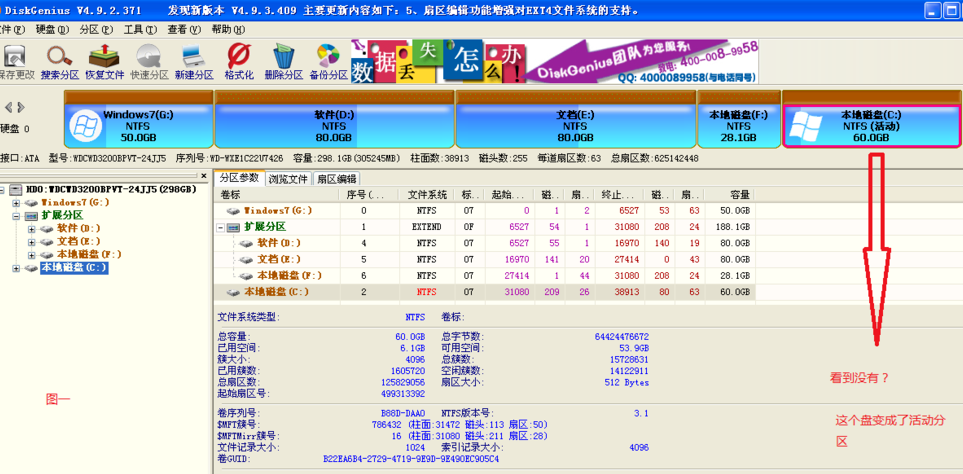Select 软件(D:) in the left tree
963x474 pixels.
click(x=79, y=229)
